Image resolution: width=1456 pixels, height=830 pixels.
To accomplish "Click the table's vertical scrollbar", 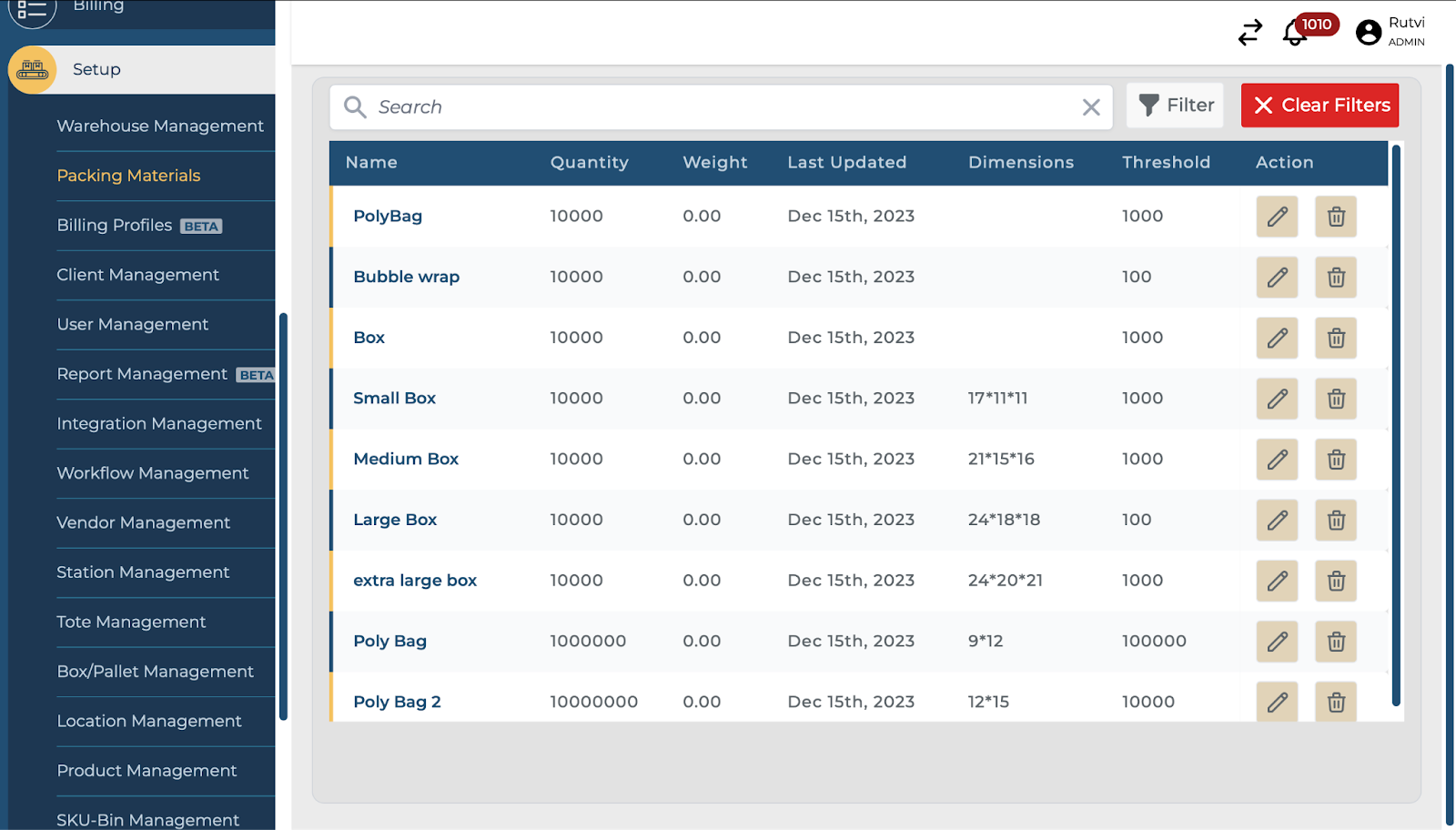I will [1396, 425].
